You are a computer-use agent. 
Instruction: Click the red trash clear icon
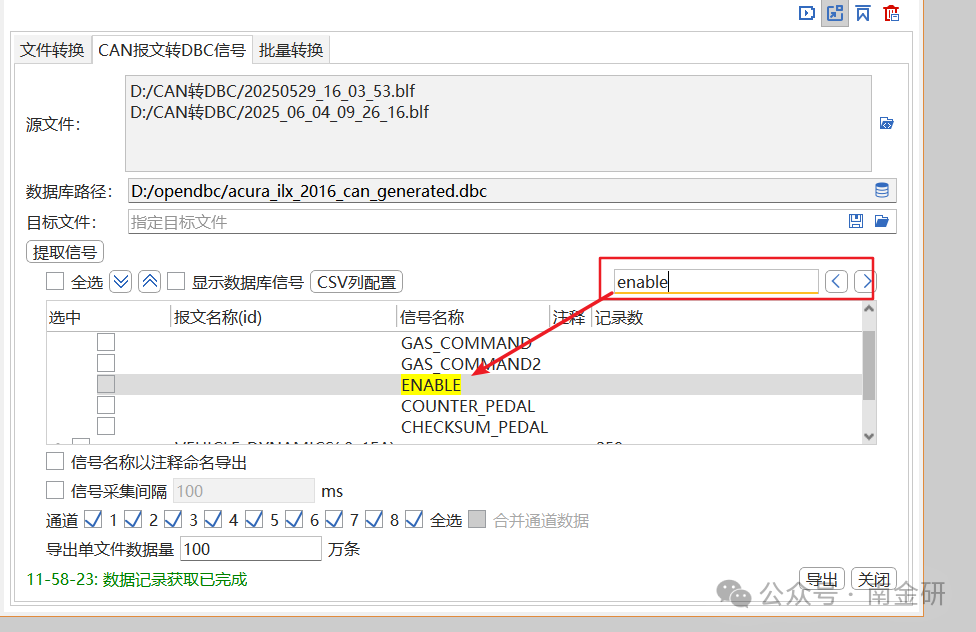(x=891, y=13)
